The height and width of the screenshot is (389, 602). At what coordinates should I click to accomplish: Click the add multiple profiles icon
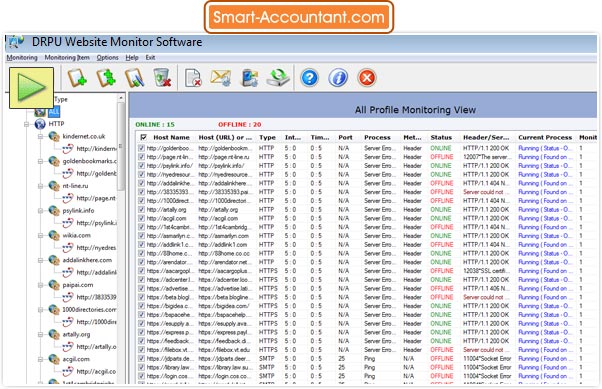click(x=106, y=78)
